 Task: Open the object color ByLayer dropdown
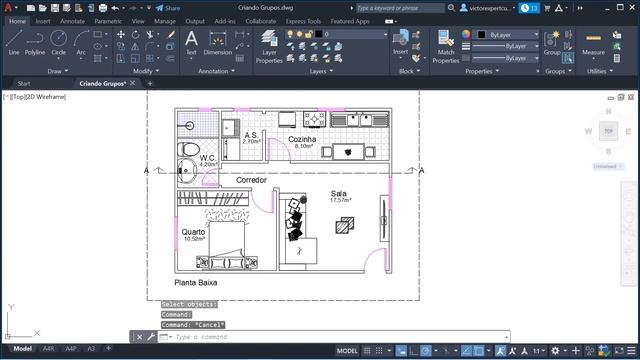(x=507, y=35)
